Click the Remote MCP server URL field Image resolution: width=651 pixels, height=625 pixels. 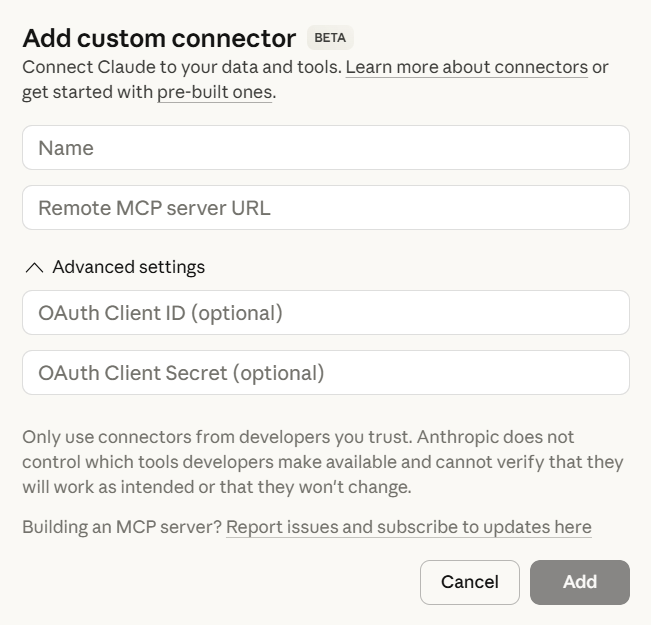coord(325,208)
